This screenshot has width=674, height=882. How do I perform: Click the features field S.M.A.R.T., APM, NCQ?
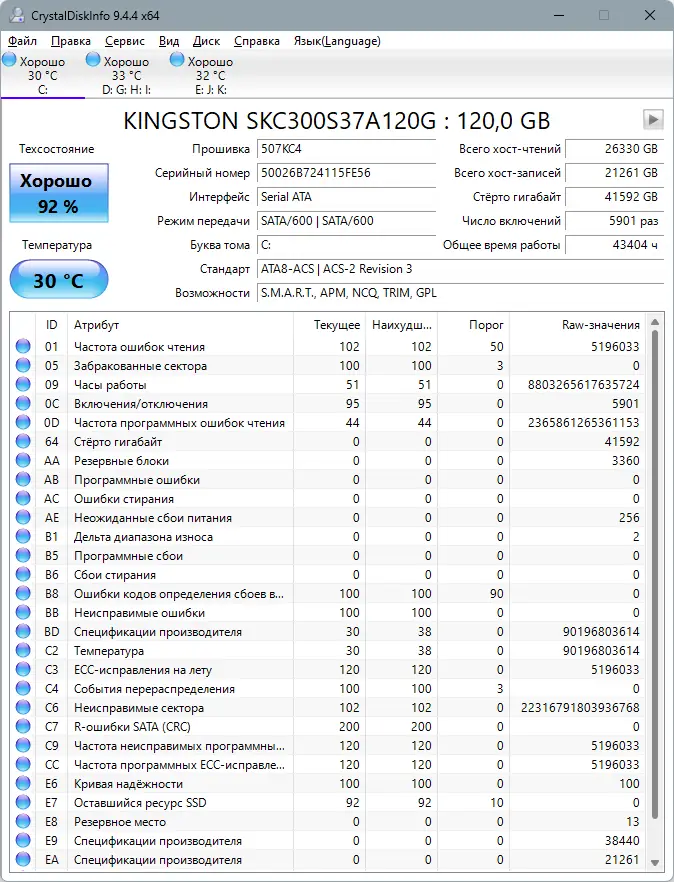click(460, 293)
